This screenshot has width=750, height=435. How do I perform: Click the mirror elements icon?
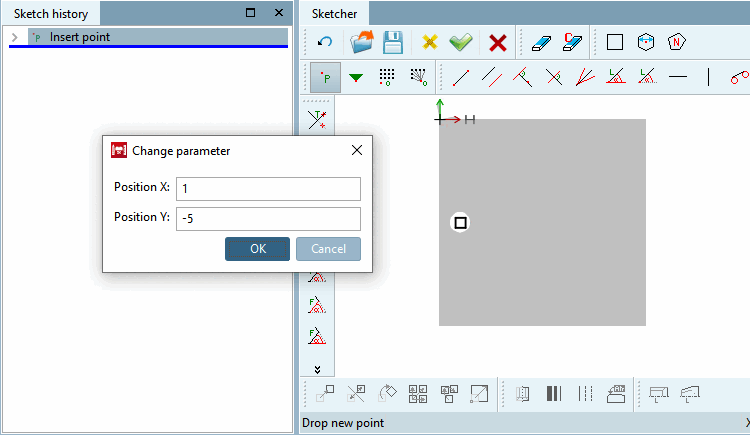(x=356, y=394)
